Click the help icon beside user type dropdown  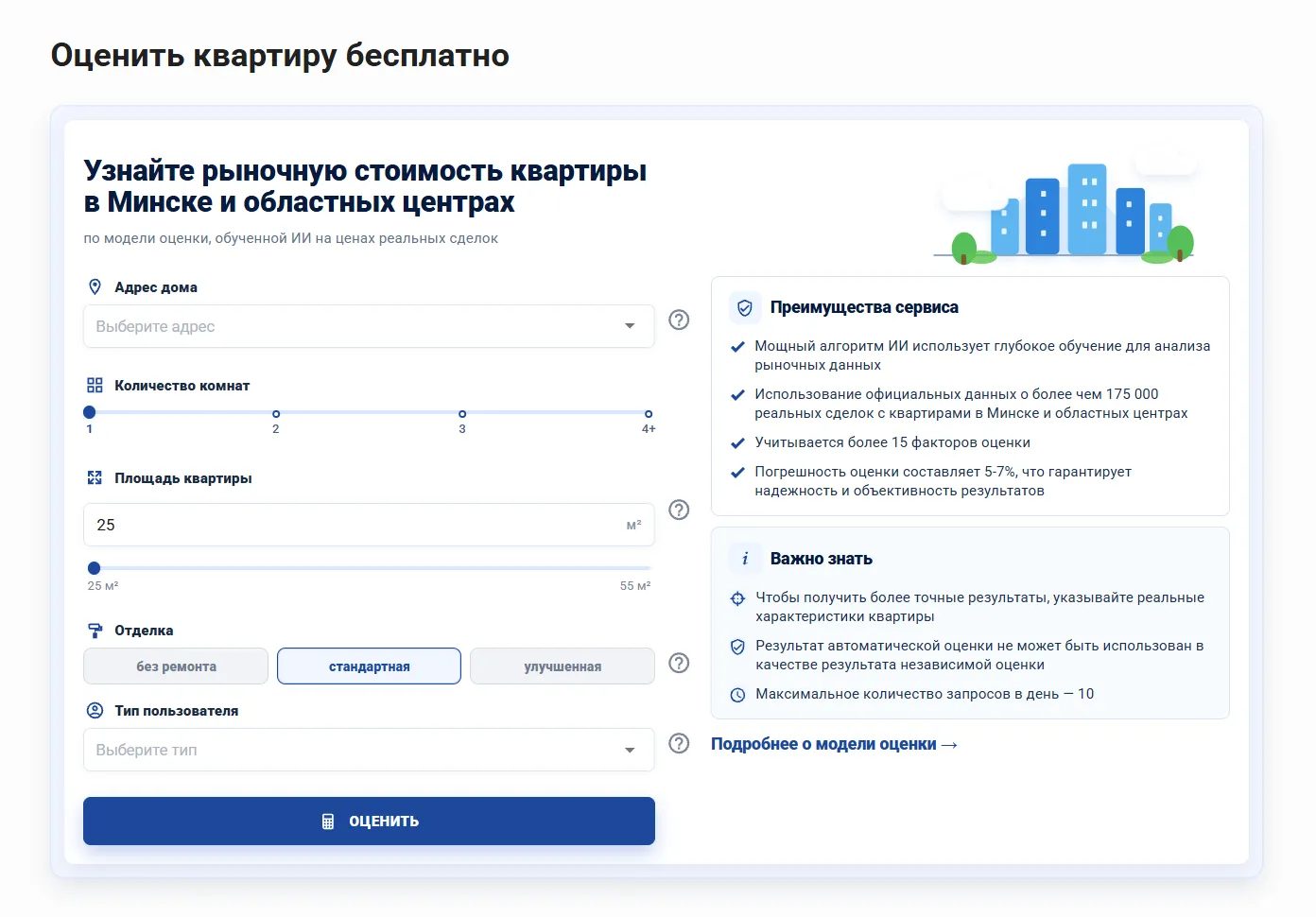(x=679, y=744)
